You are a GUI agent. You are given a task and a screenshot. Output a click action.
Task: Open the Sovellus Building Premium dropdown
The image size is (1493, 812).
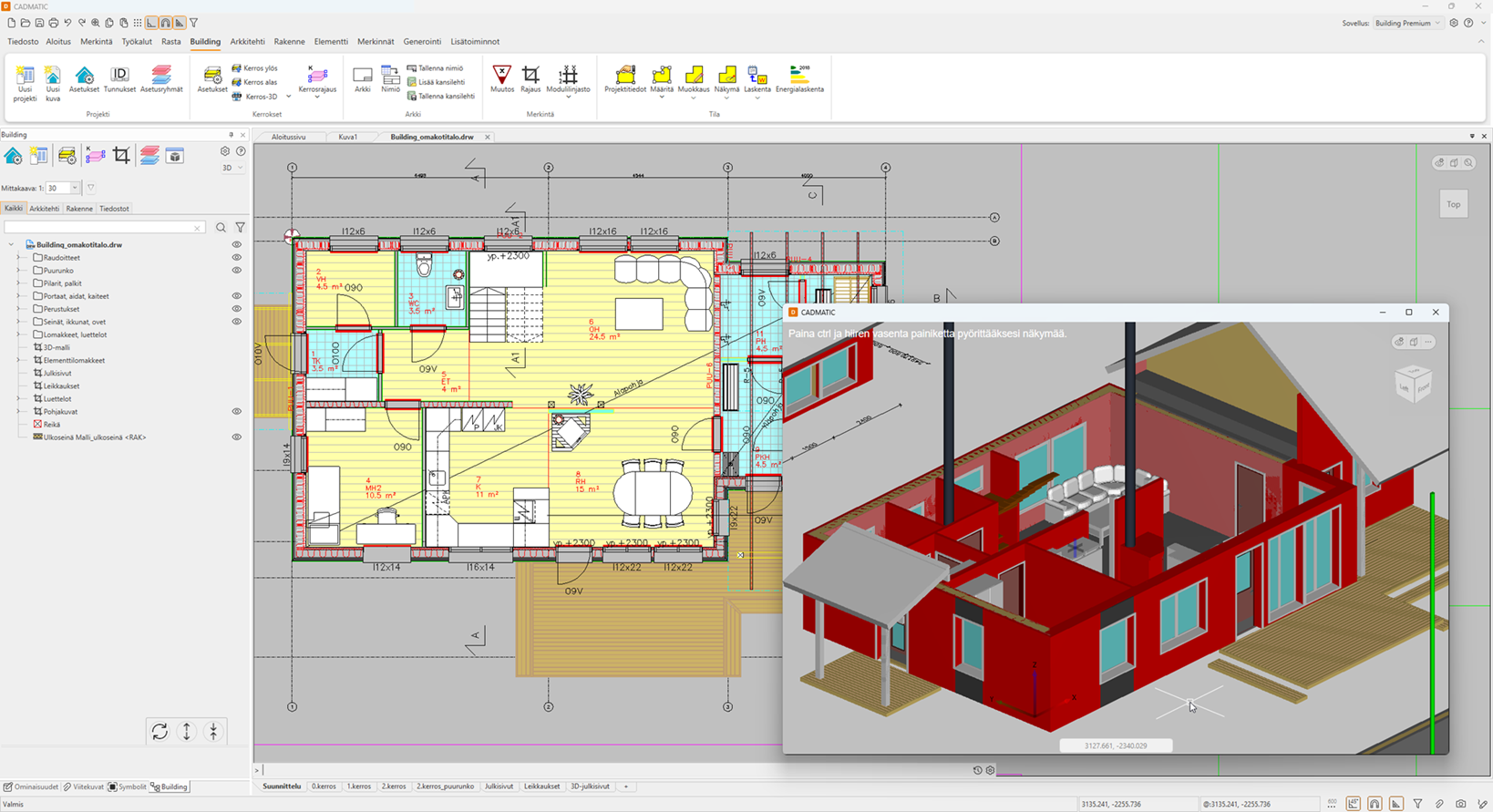coord(1408,23)
